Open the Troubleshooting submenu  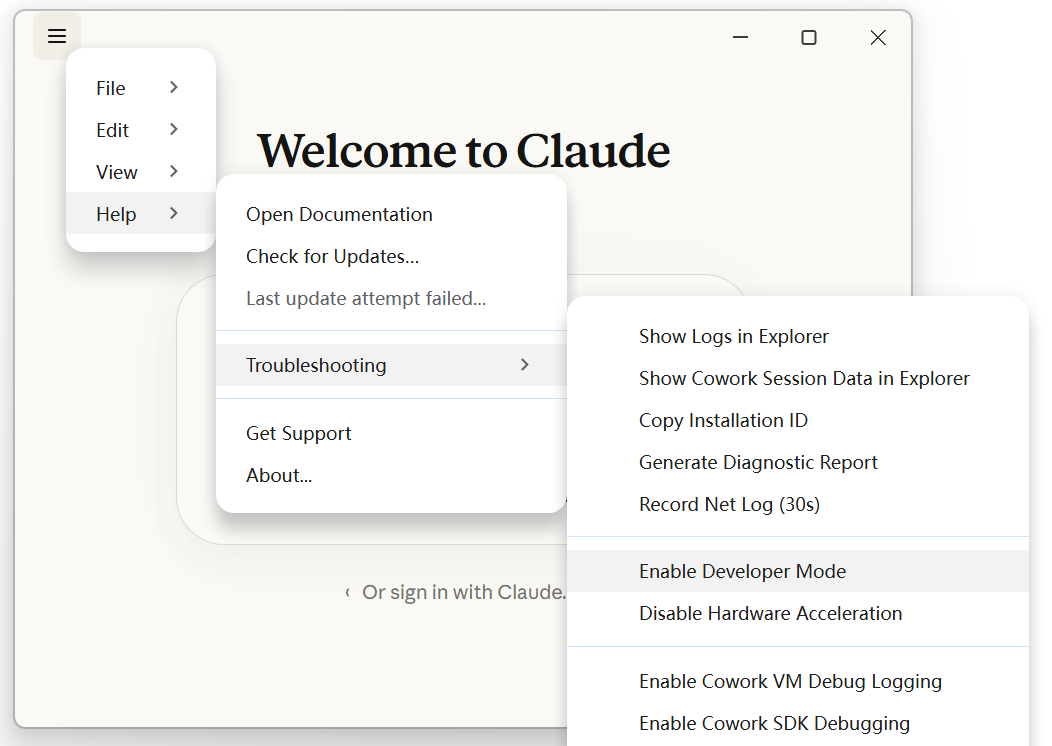click(x=391, y=365)
